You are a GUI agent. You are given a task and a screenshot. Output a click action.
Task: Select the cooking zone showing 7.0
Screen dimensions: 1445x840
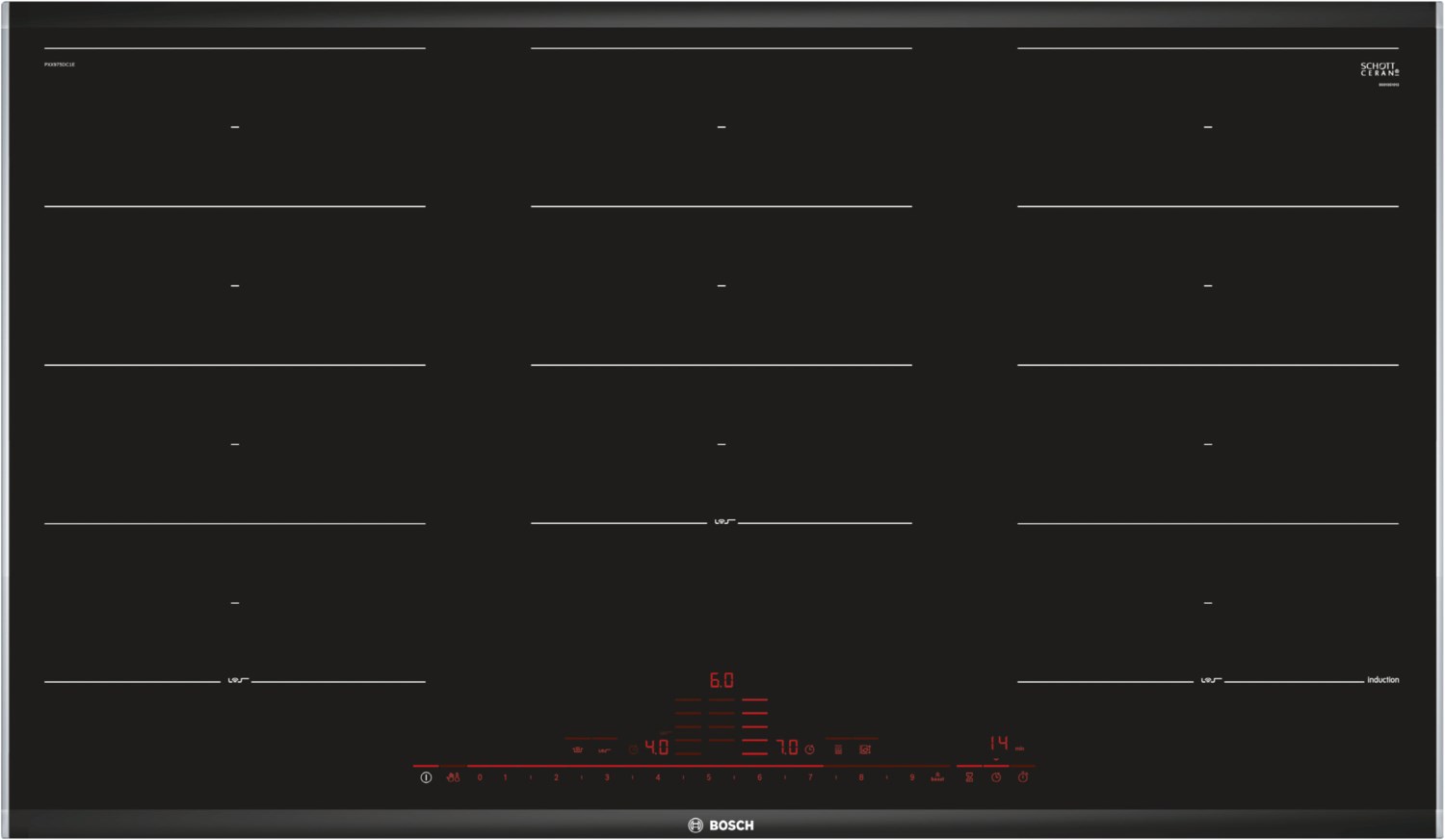(x=787, y=748)
